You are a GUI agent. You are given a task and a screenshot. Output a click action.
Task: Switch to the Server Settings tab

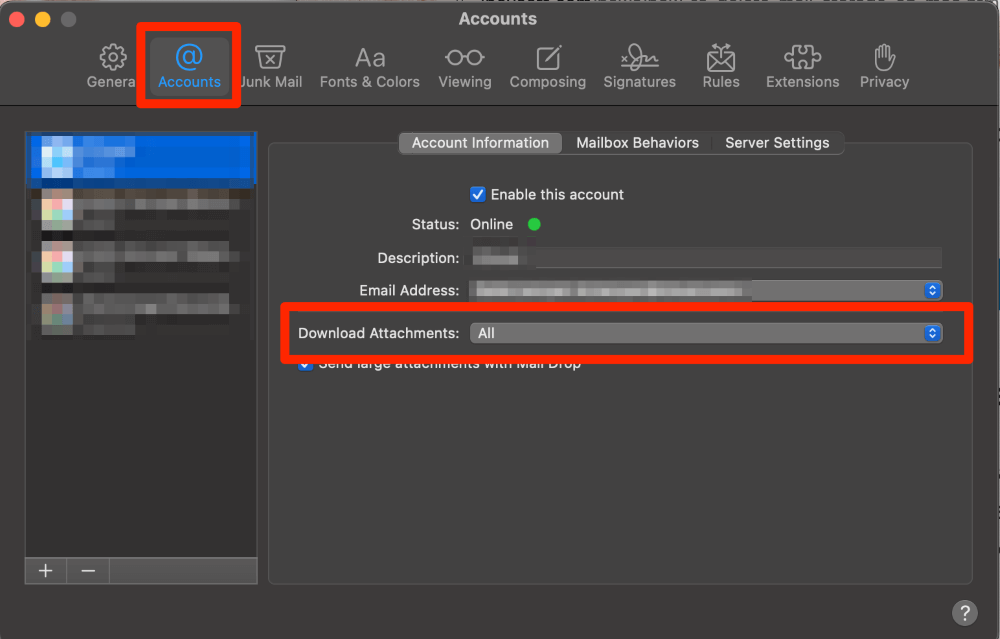(777, 143)
